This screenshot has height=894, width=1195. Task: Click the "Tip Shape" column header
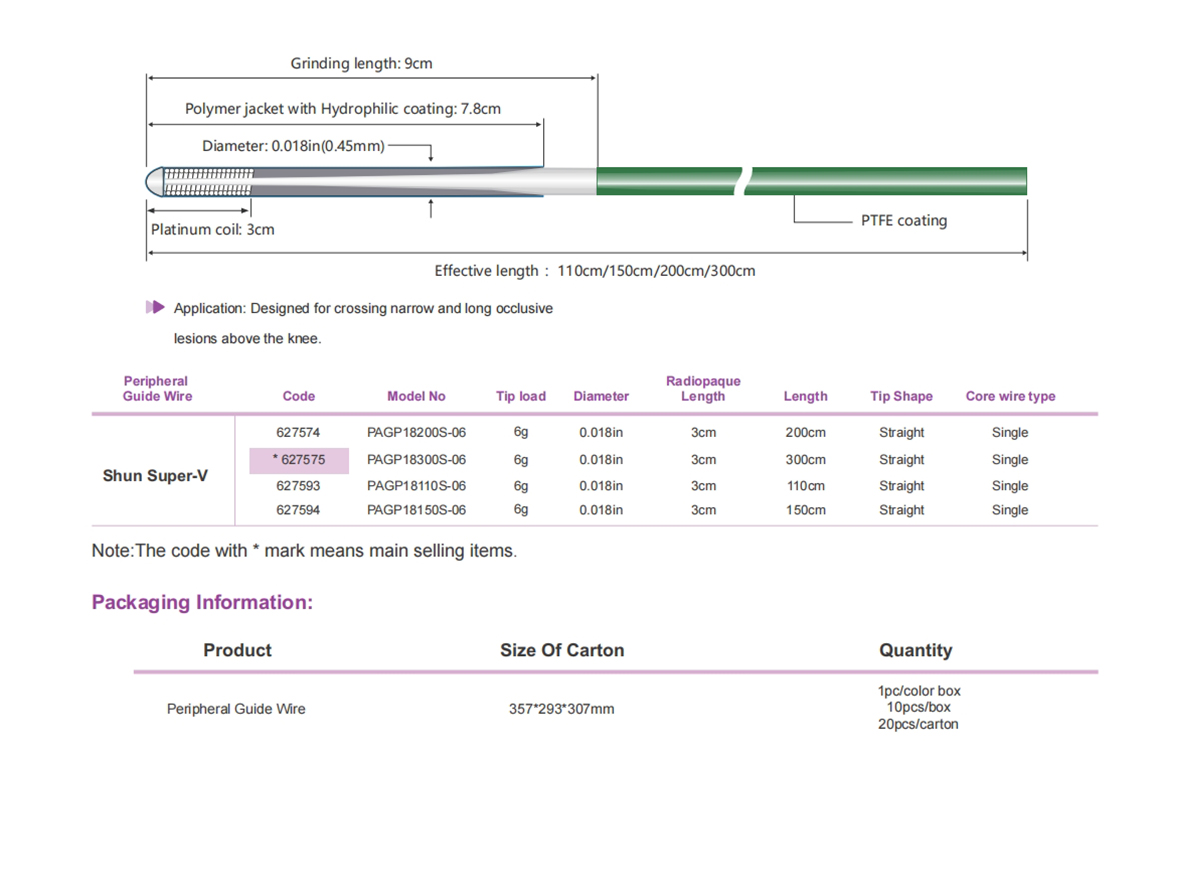(x=902, y=396)
